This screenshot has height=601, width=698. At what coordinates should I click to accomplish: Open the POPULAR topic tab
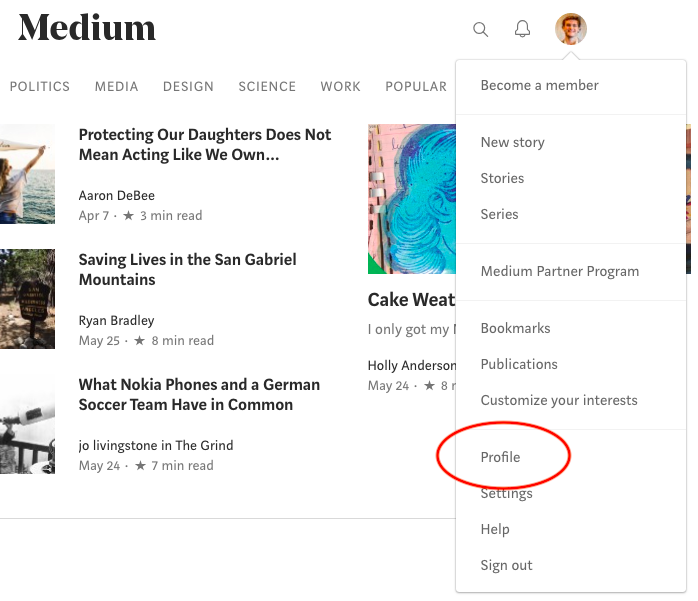pyautogui.click(x=416, y=86)
